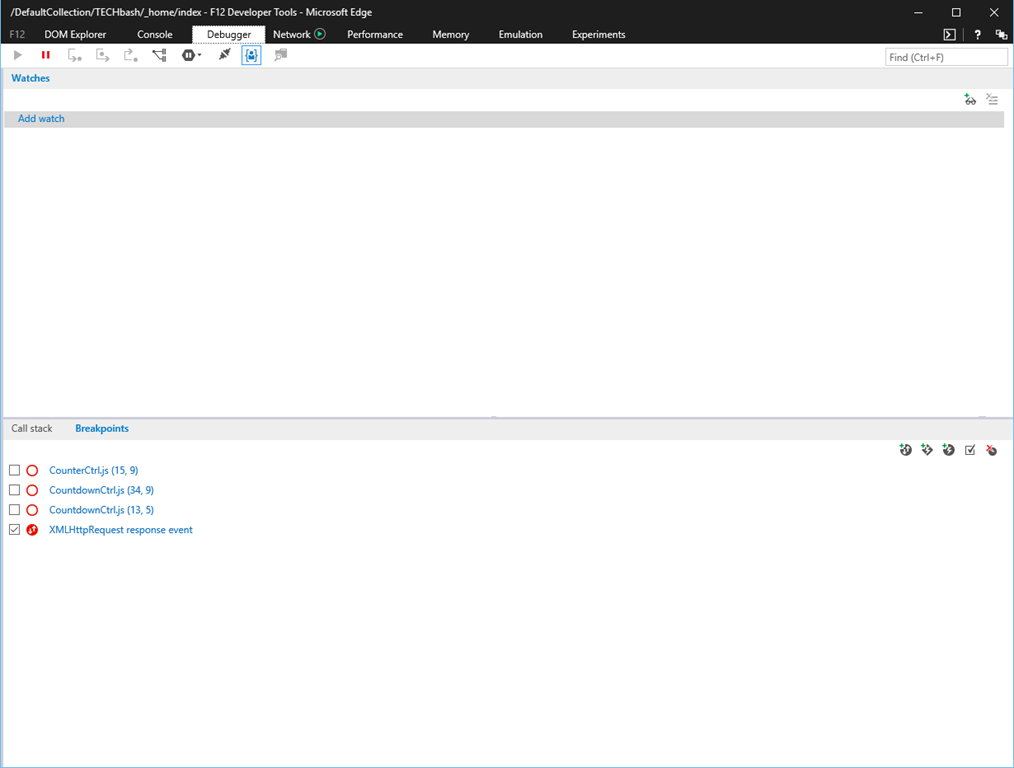The height and width of the screenshot is (768, 1014).
Task: Click the Find in files icon
Action: (280, 56)
